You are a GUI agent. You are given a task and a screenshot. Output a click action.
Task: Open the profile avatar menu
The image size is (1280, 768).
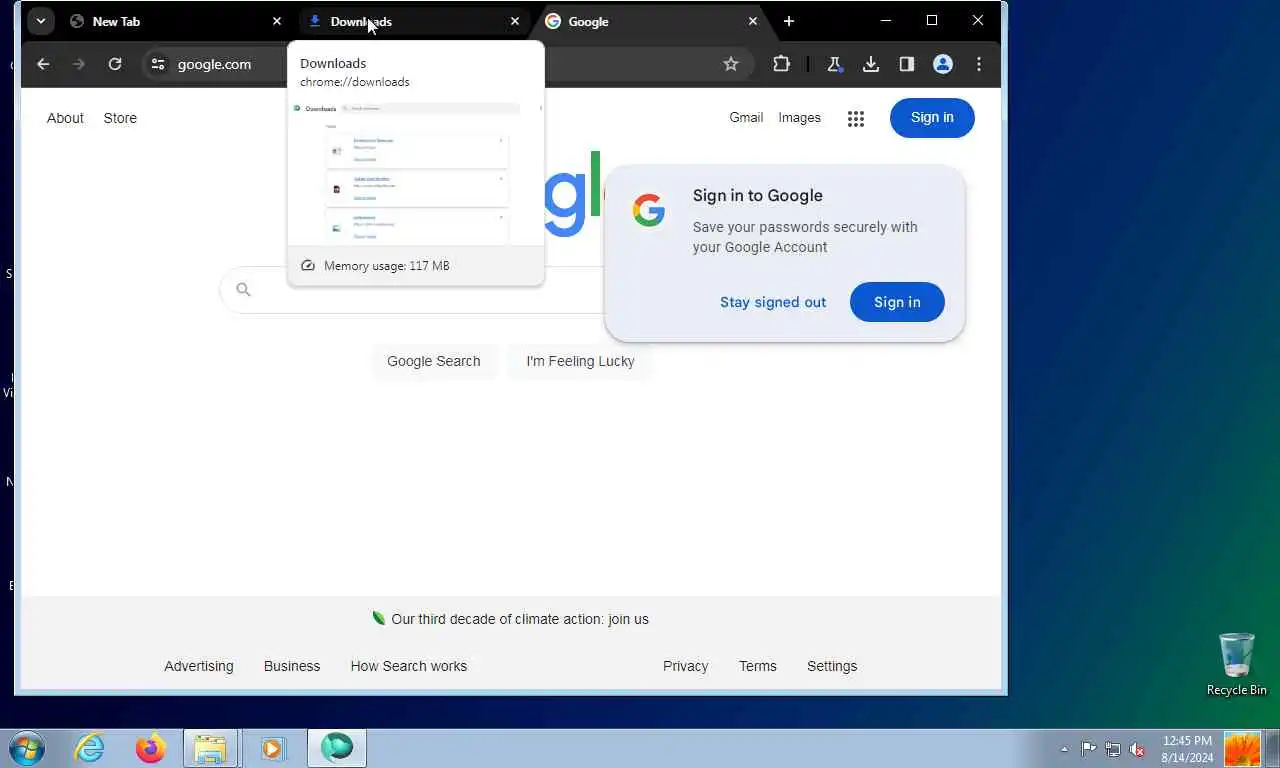943,64
